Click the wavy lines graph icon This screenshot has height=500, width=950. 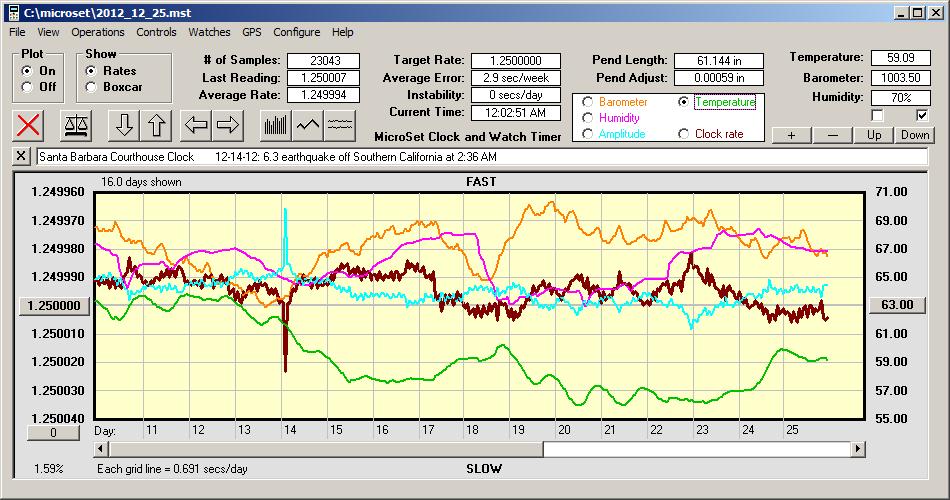340,125
